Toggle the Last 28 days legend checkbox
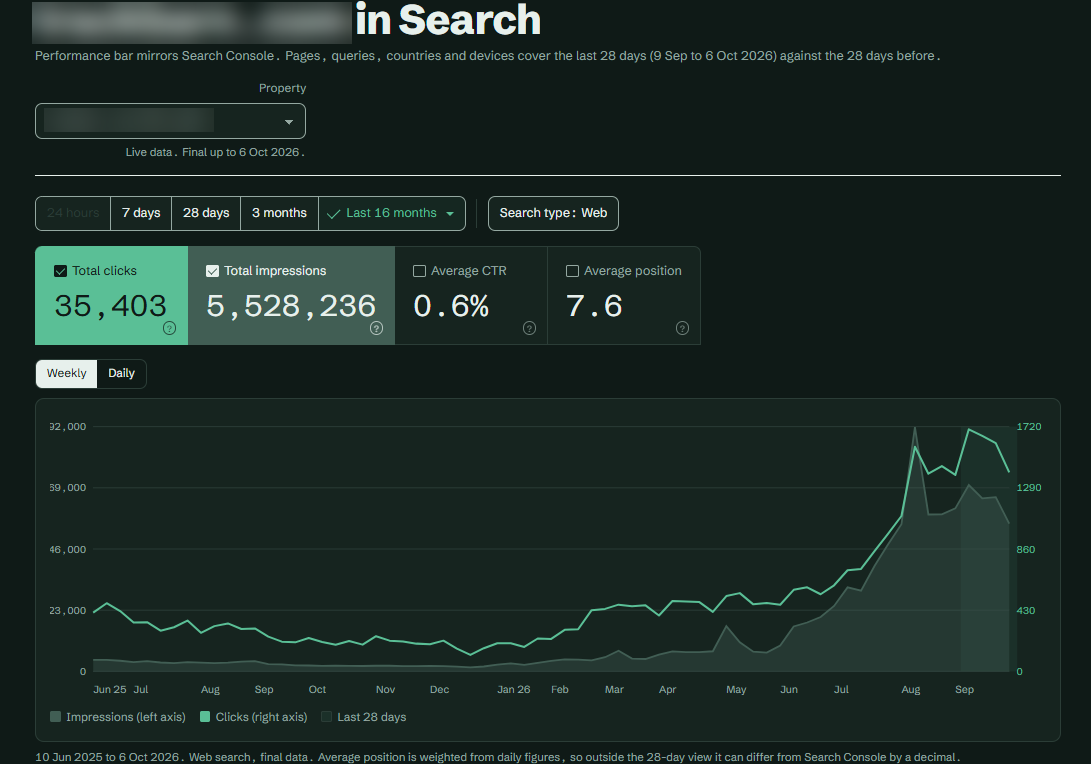 click(x=326, y=717)
